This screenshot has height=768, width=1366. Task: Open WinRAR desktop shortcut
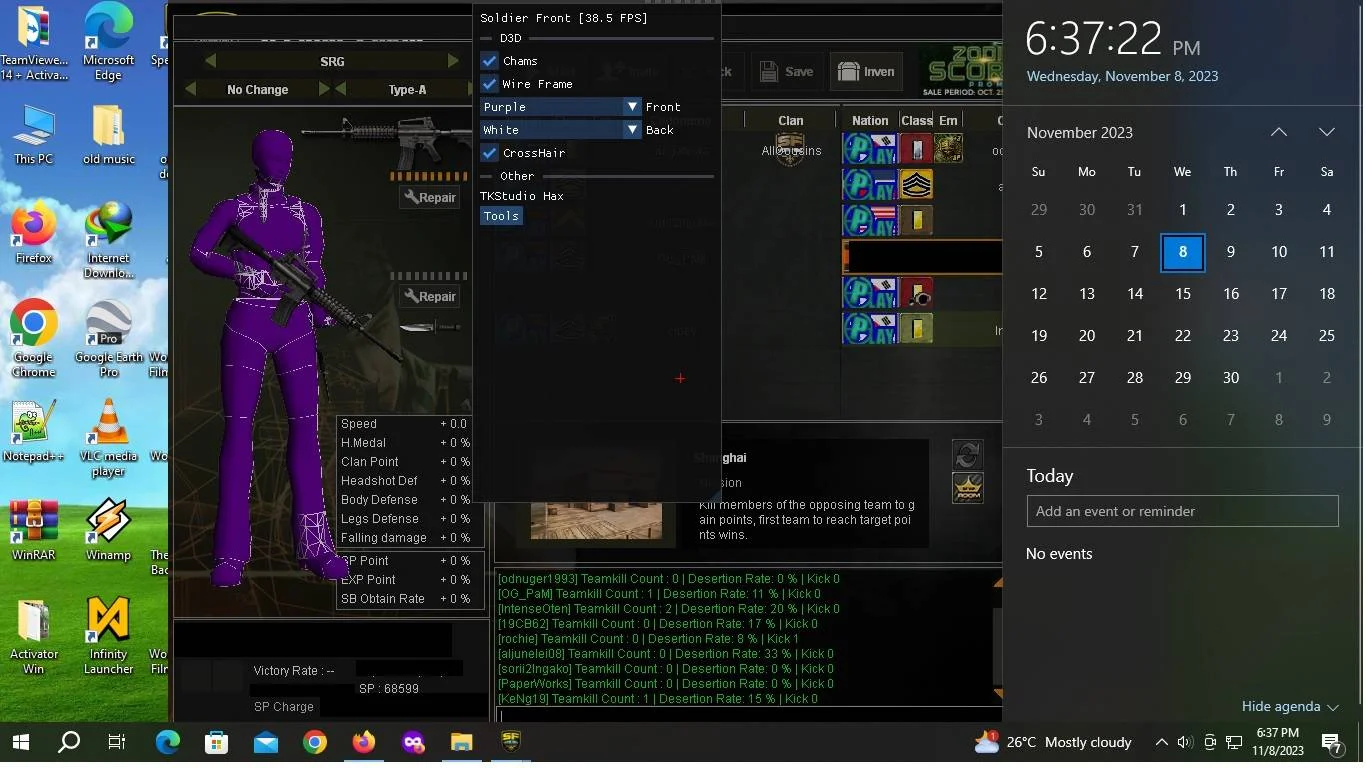(x=34, y=530)
